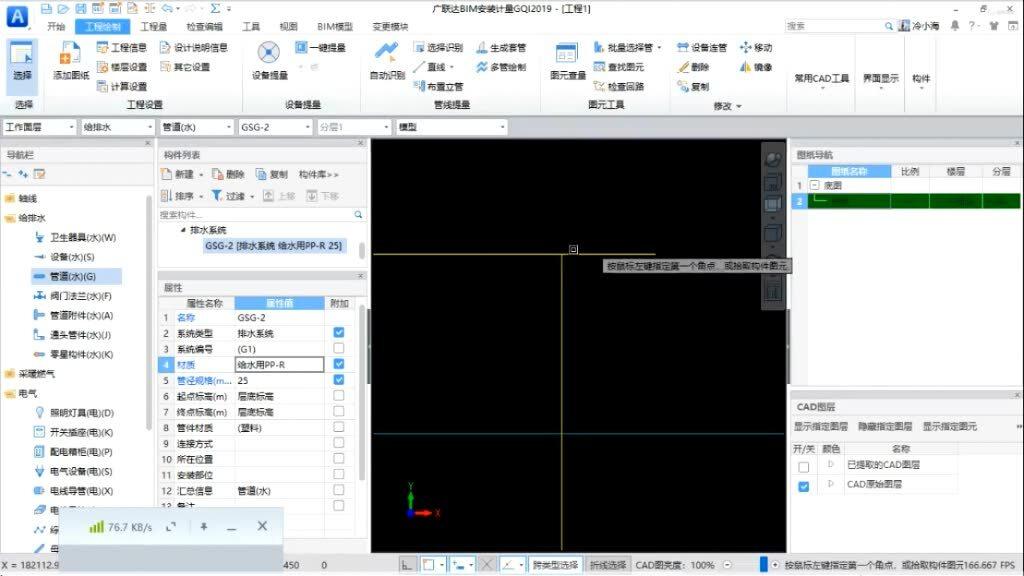Click the 搜索构件 search field
Viewport: 1024px width, 576px height.
(x=261, y=215)
